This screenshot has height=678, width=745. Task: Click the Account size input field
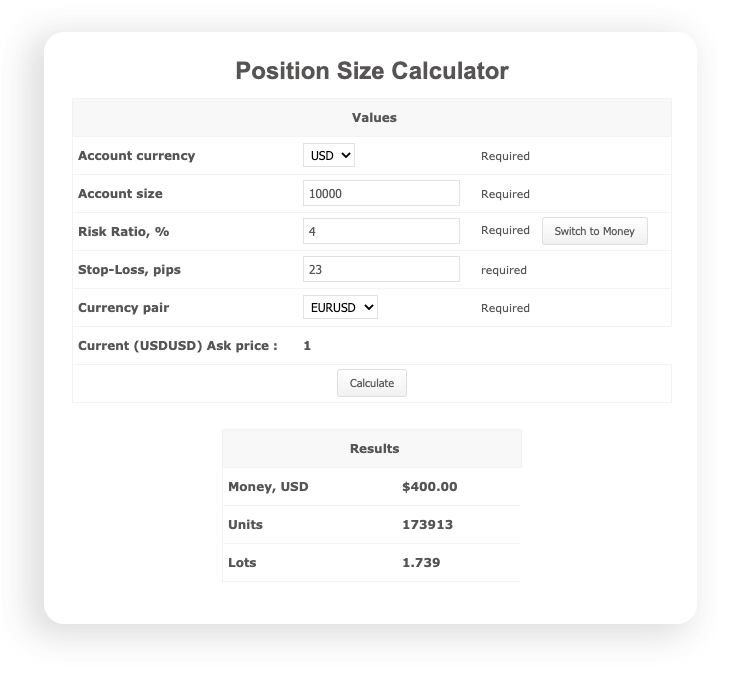pyautogui.click(x=381, y=193)
